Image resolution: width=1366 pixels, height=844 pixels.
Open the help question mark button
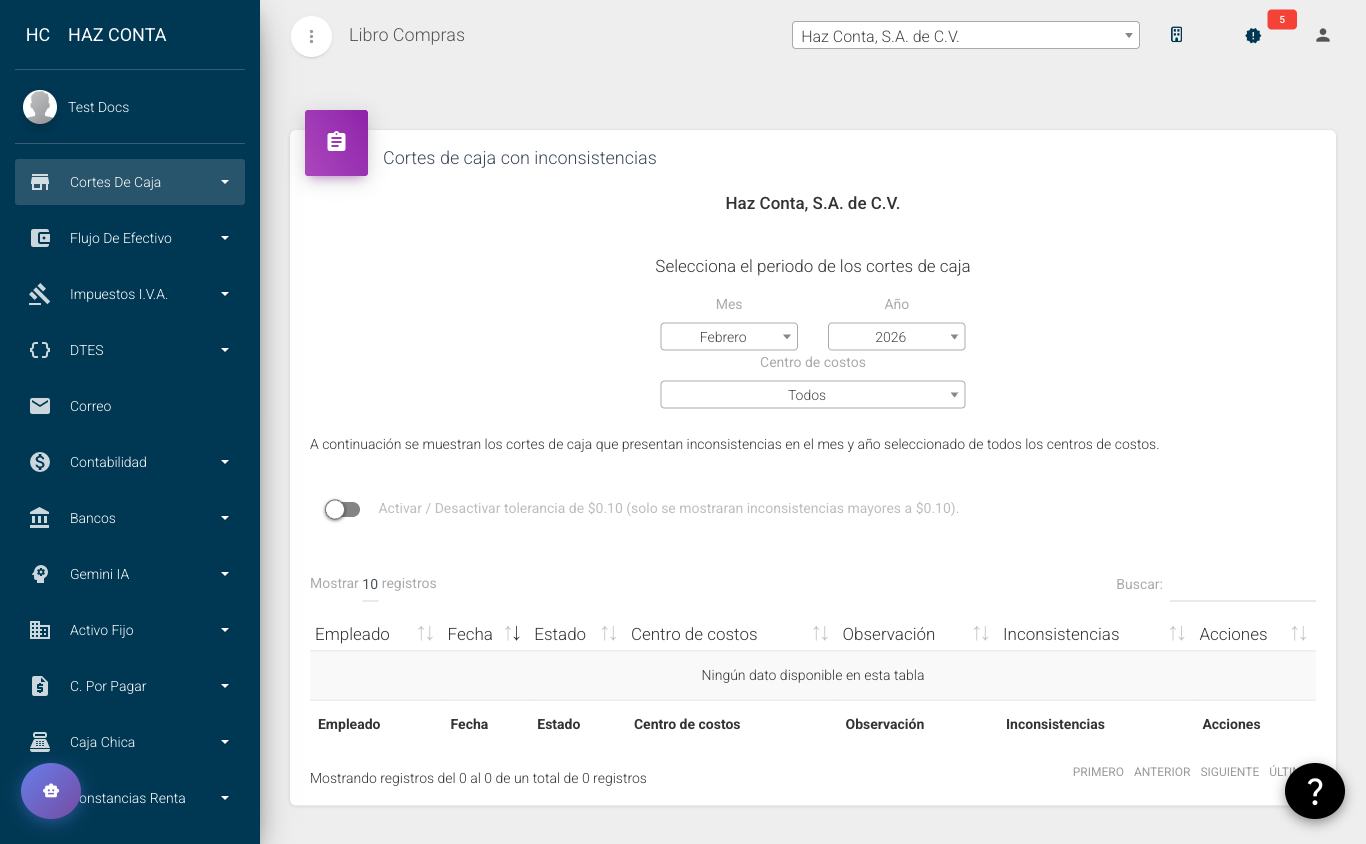(1314, 791)
